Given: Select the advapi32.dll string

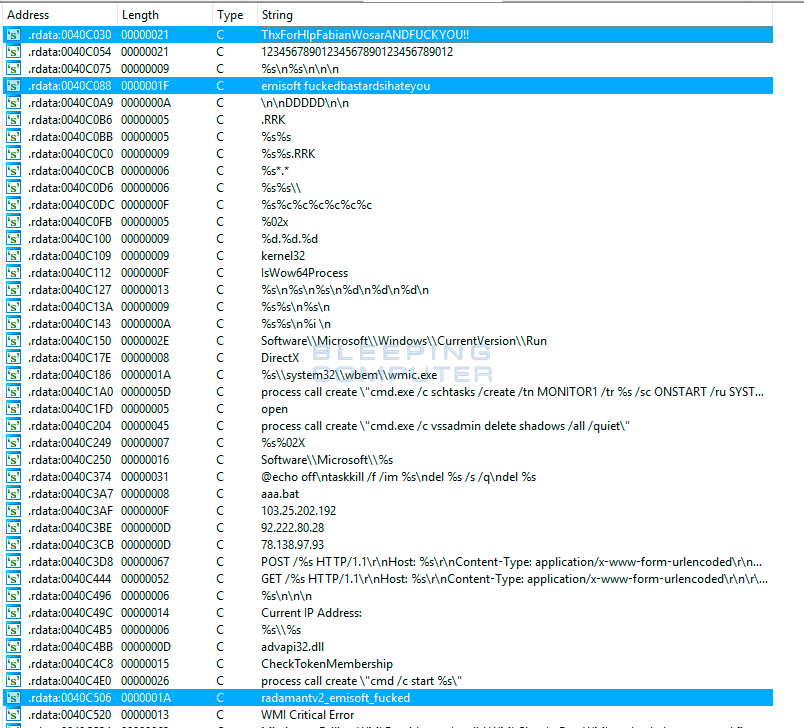Looking at the screenshot, I should point(293,647).
